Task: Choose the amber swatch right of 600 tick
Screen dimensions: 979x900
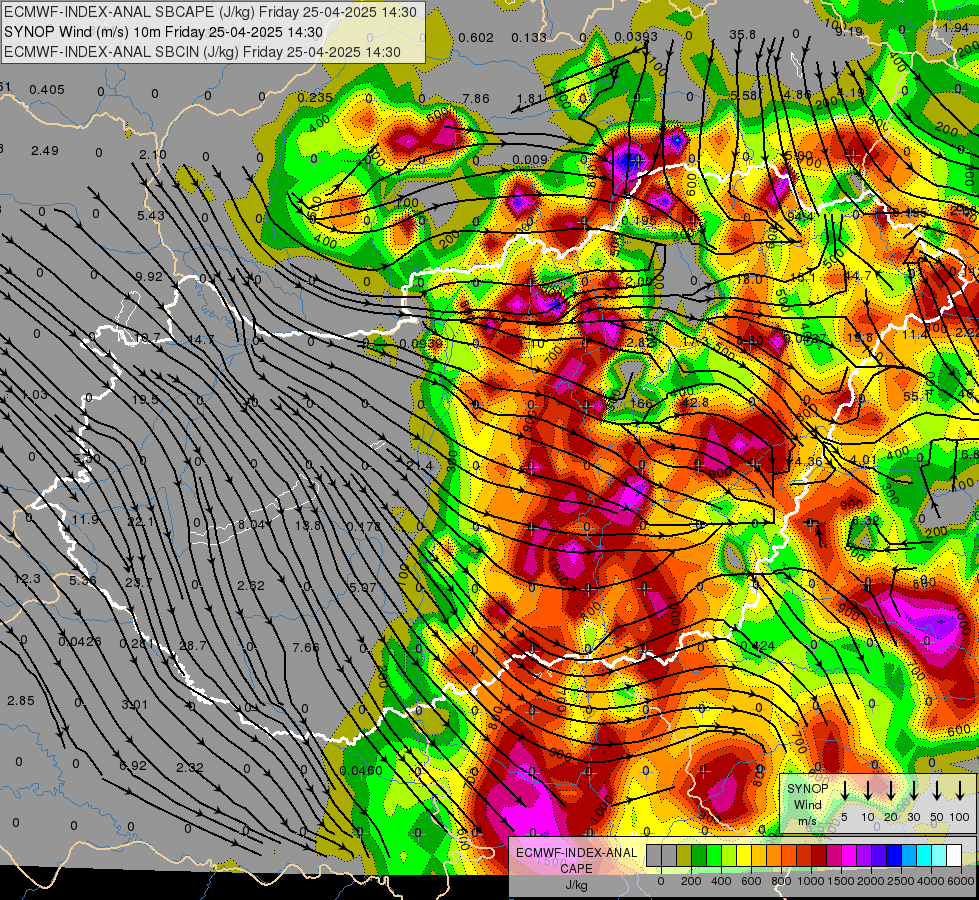Action: point(759,855)
